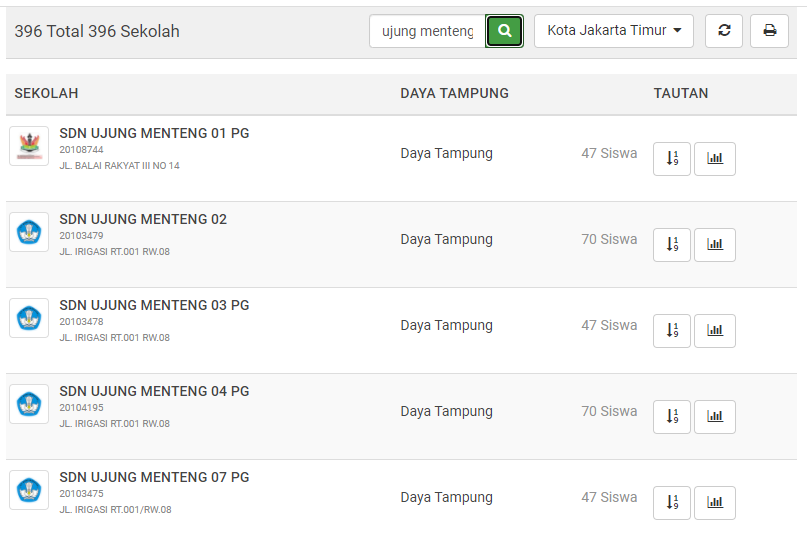Click the logo thumbnail of SDN Ujung Menteng 04 PG
The image size is (807, 548).
pos(29,404)
